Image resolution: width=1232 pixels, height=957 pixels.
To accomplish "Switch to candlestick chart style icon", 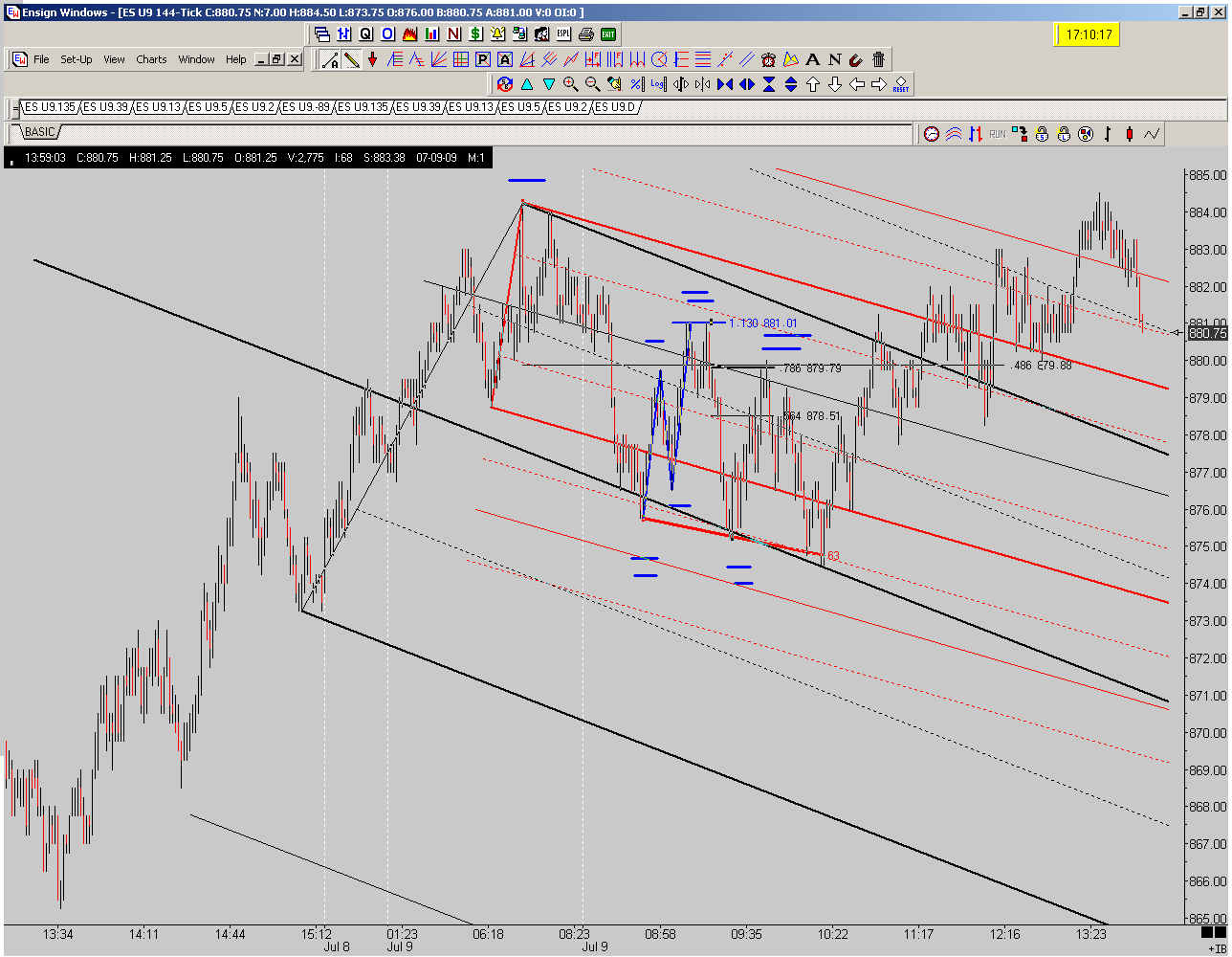I will tap(1130, 134).
